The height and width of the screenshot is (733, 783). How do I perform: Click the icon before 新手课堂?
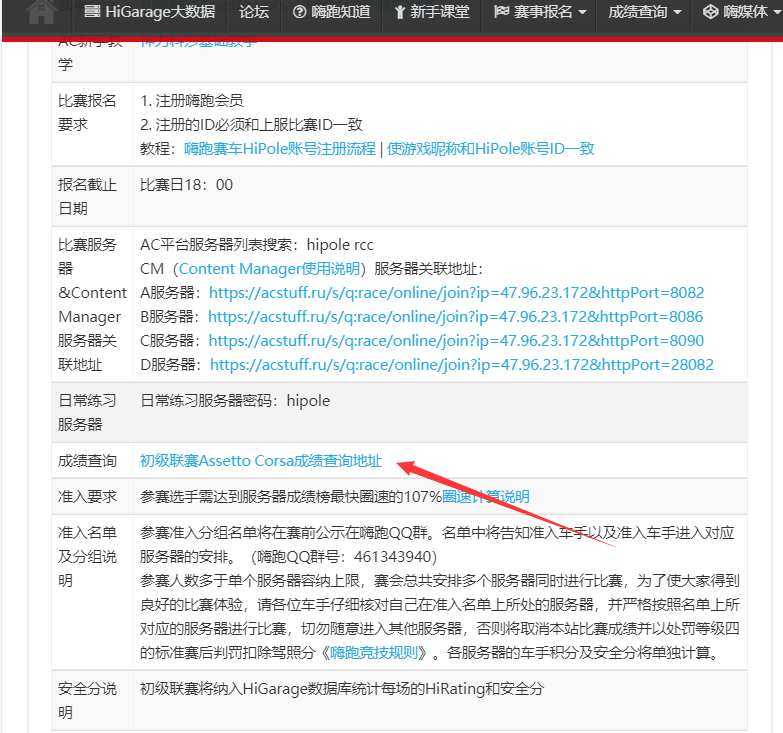(x=399, y=12)
